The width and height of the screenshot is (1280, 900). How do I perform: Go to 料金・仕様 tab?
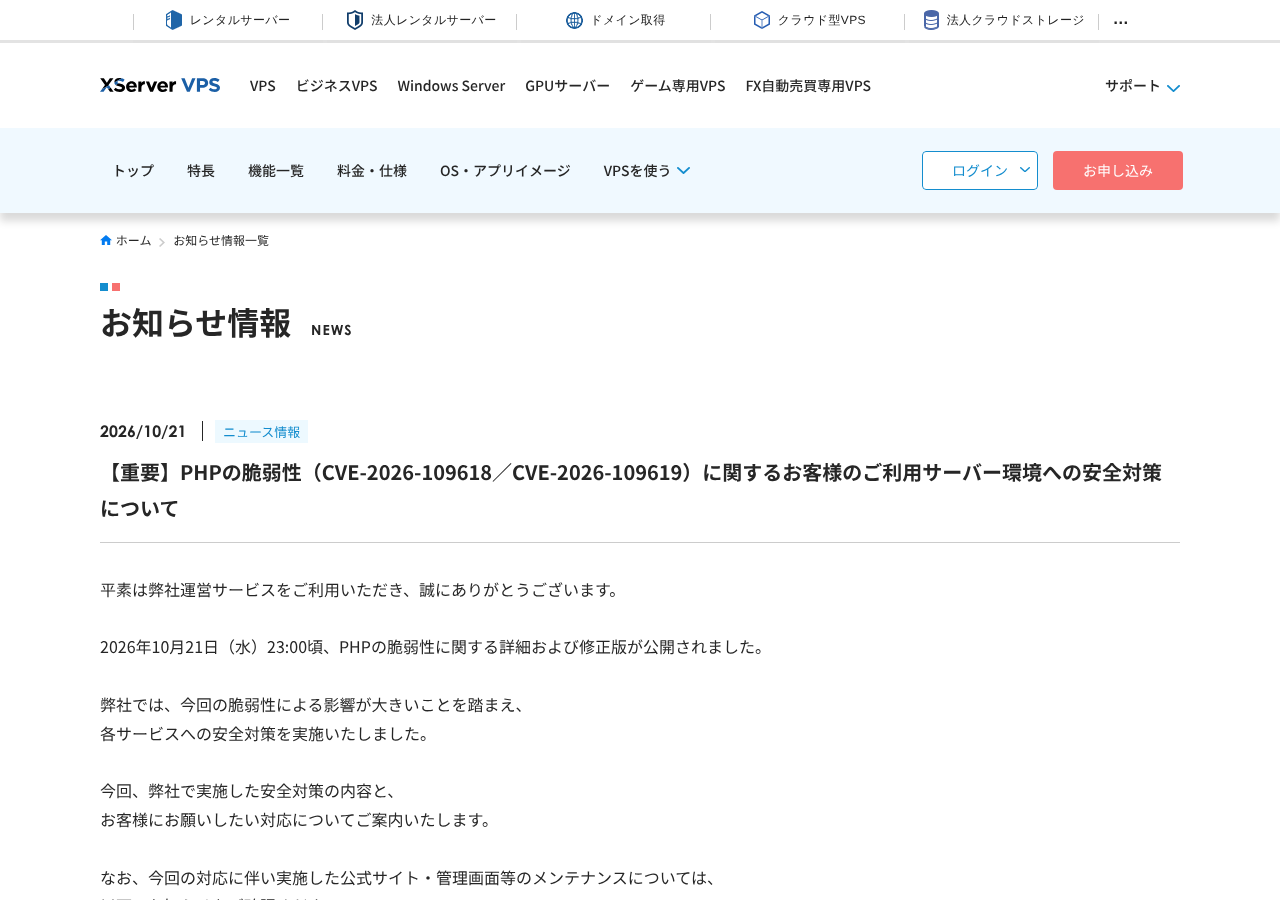(x=372, y=170)
